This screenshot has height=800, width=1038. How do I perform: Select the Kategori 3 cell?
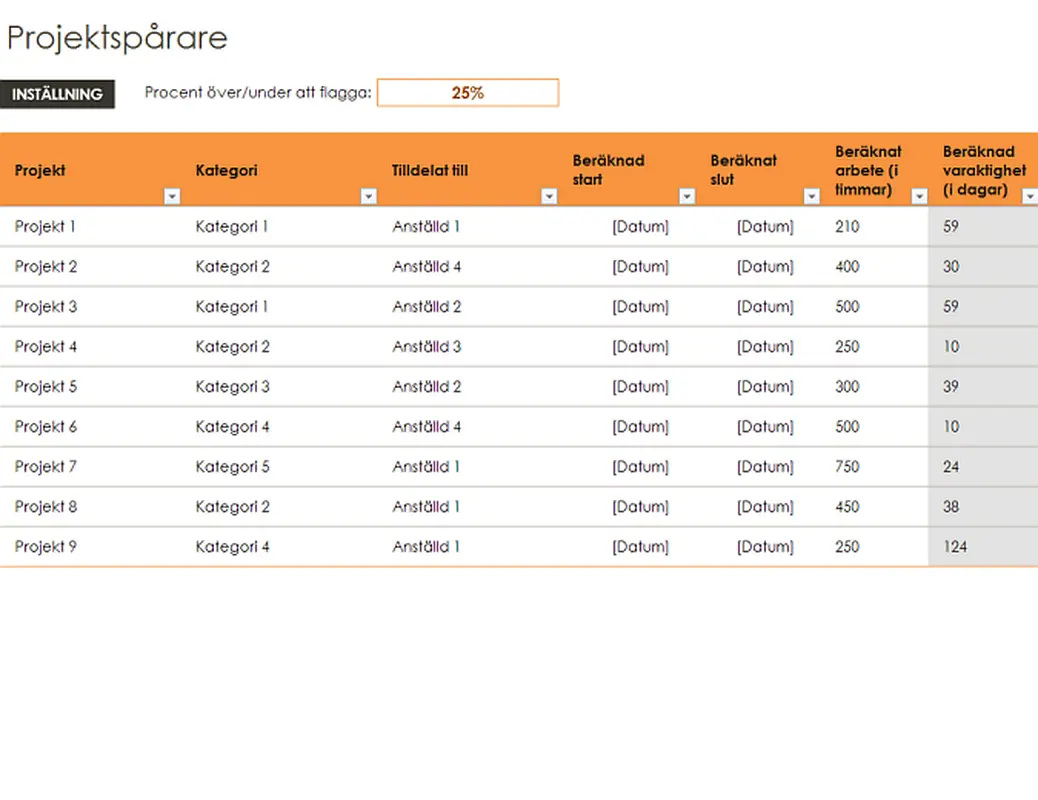232,387
